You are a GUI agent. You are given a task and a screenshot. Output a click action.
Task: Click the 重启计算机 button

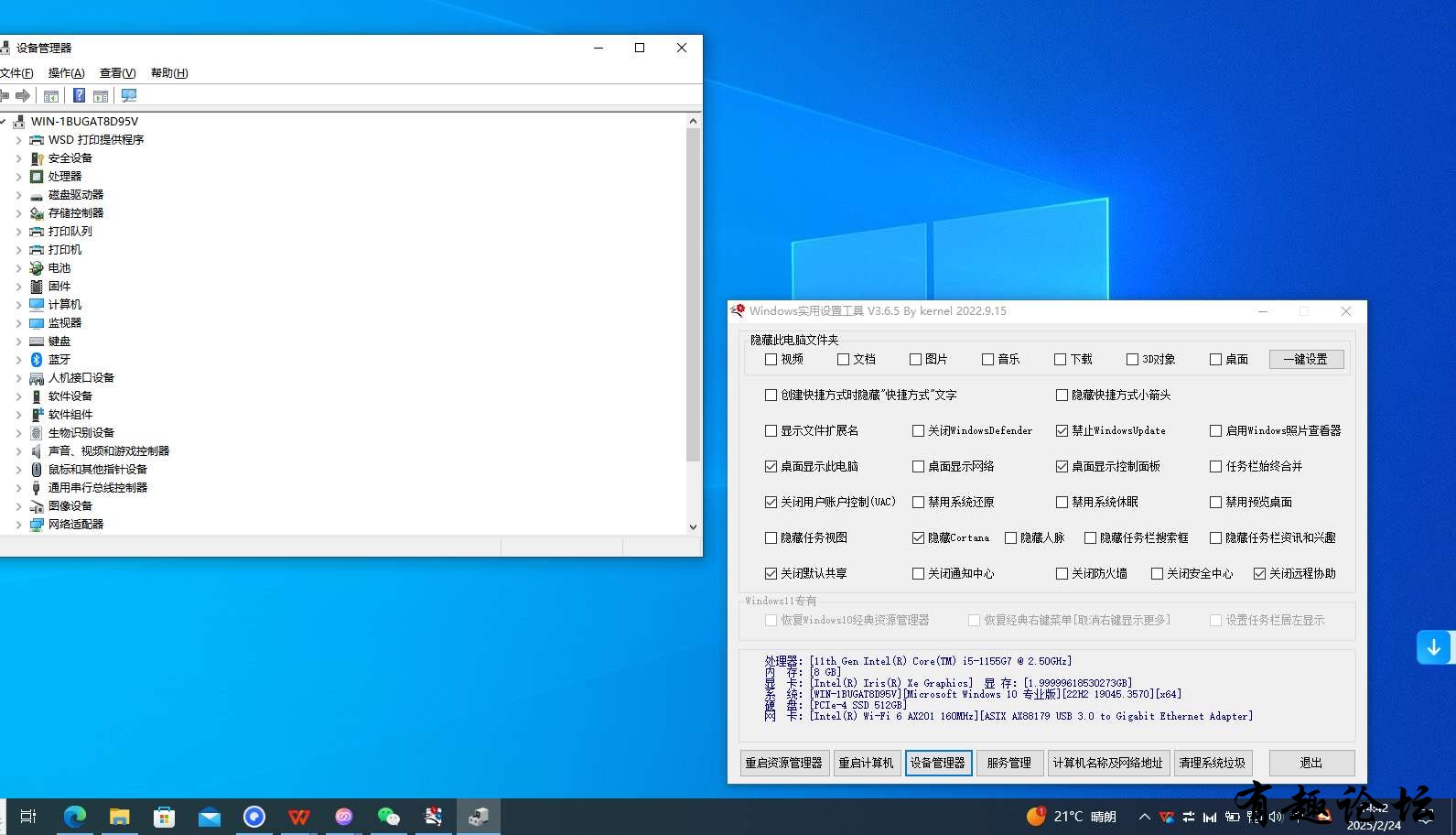coord(866,763)
